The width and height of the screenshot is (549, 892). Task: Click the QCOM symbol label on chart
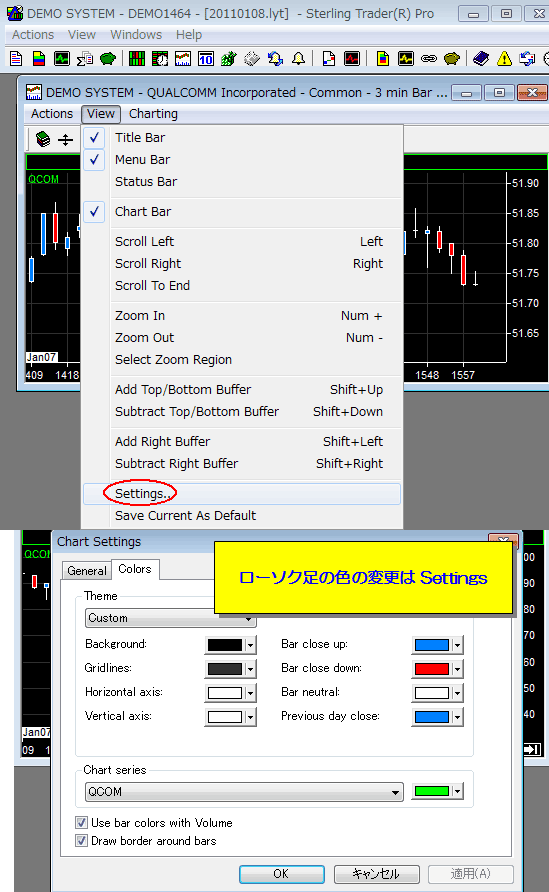coord(43,179)
